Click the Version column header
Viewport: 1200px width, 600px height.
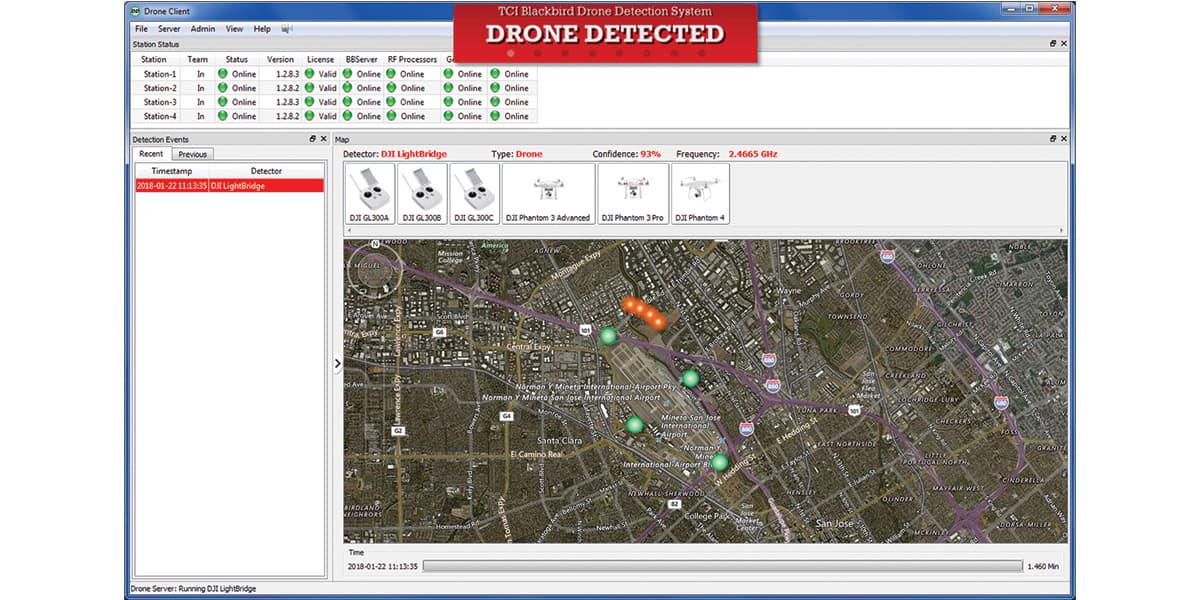click(x=281, y=60)
